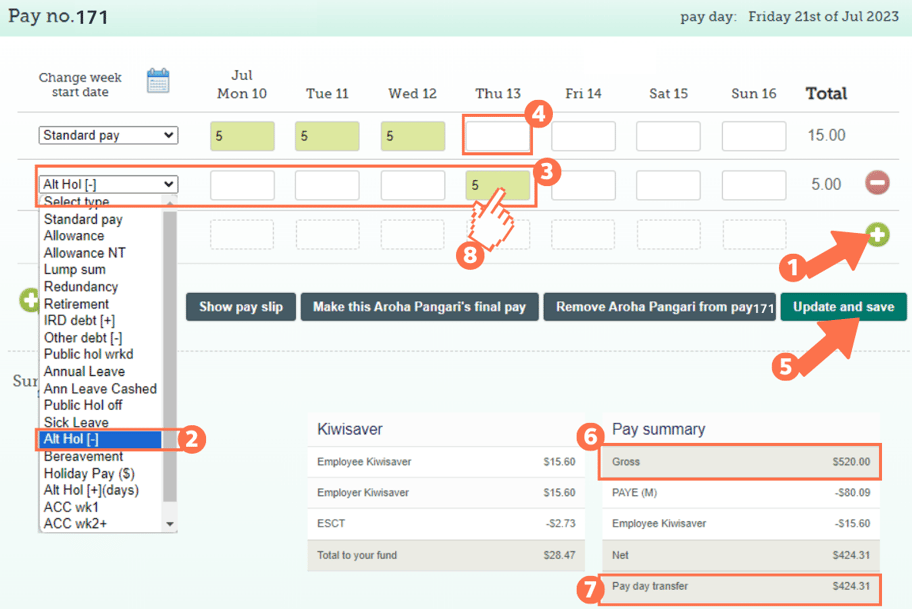This screenshot has height=609, width=912.
Task: Click the empty Thu 13 standard pay field
Action: [x=497, y=134]
